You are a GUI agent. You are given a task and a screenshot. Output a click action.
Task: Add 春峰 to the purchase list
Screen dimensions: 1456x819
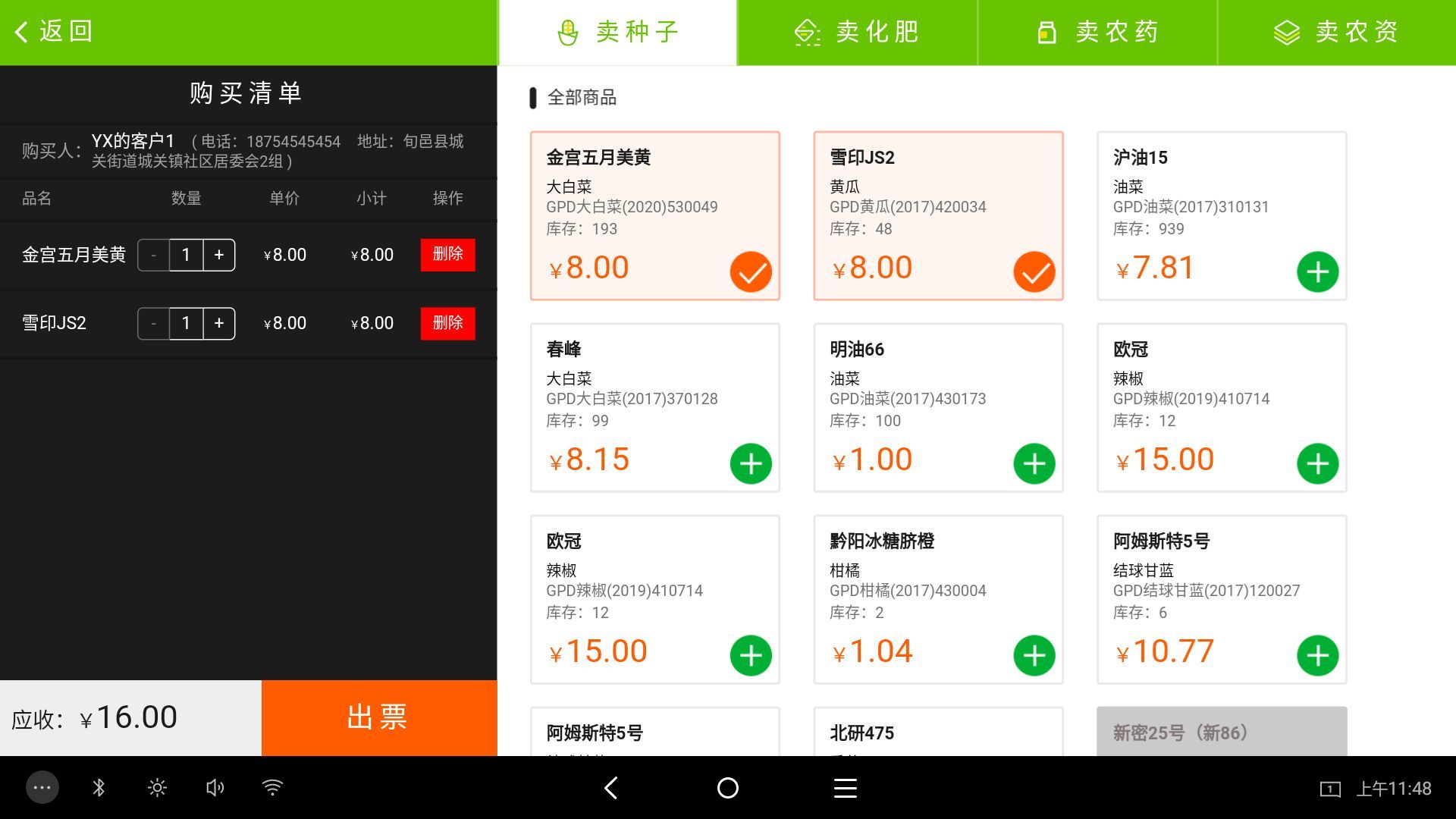(751, 463)
